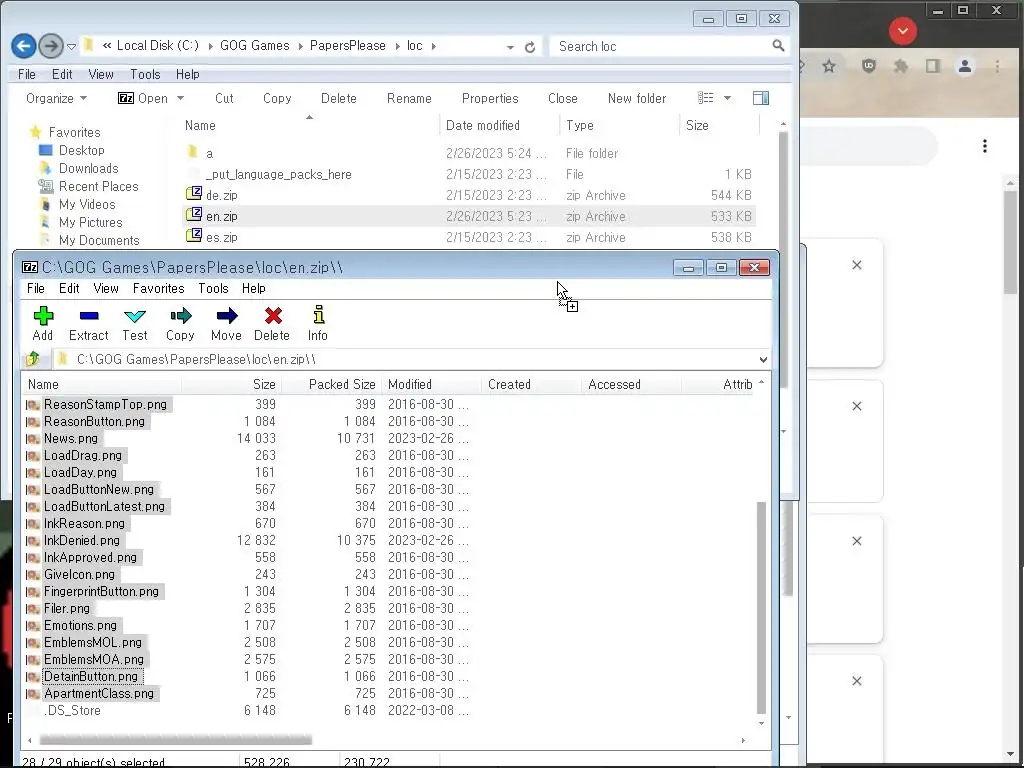Open the browser profile avatar icon
Screen dimensions: 1024x768
[965, 66]
